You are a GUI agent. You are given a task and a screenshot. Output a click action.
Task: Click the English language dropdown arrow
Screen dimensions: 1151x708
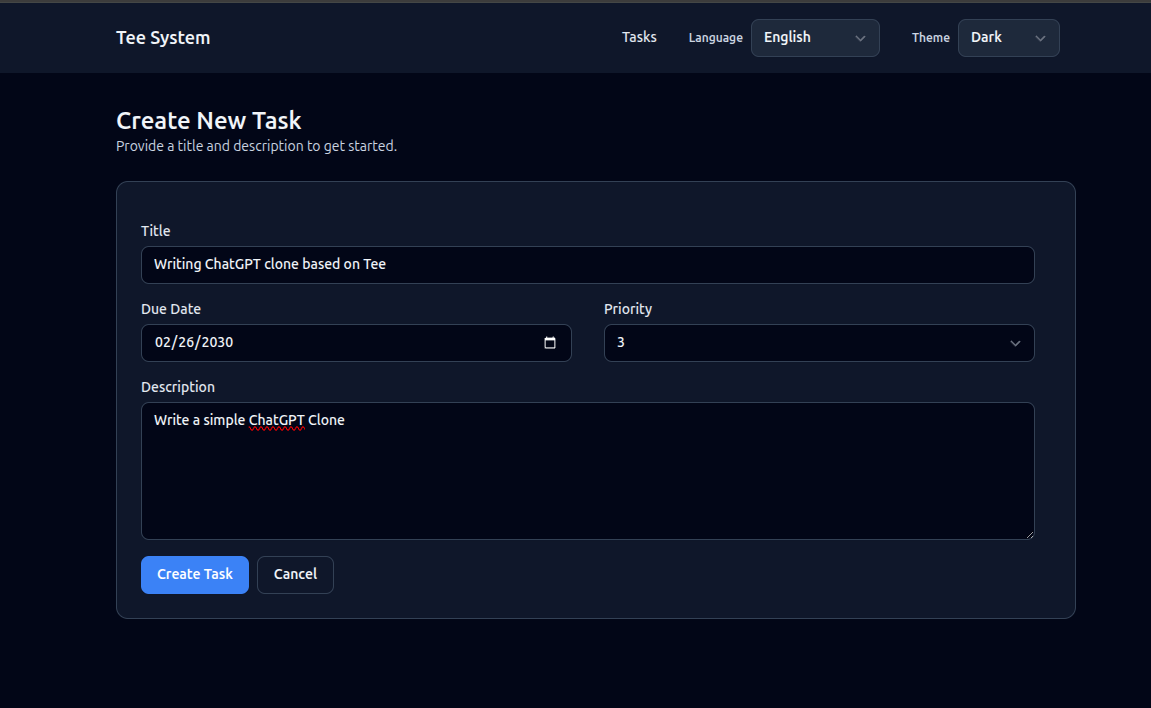(860, 37)
